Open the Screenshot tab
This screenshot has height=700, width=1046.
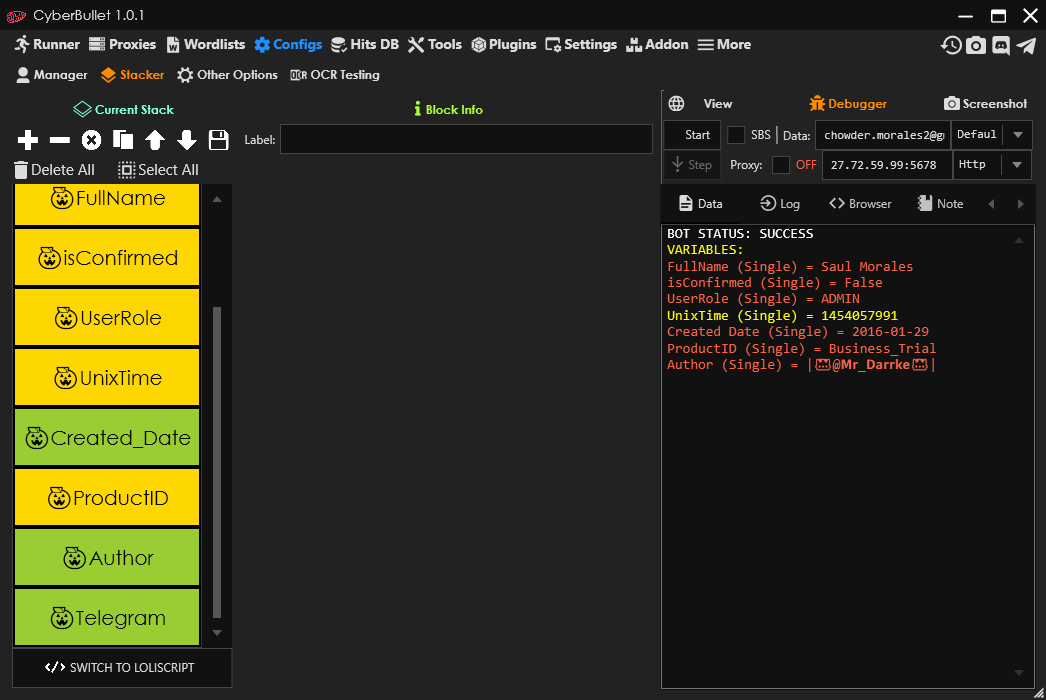point(985,103)
